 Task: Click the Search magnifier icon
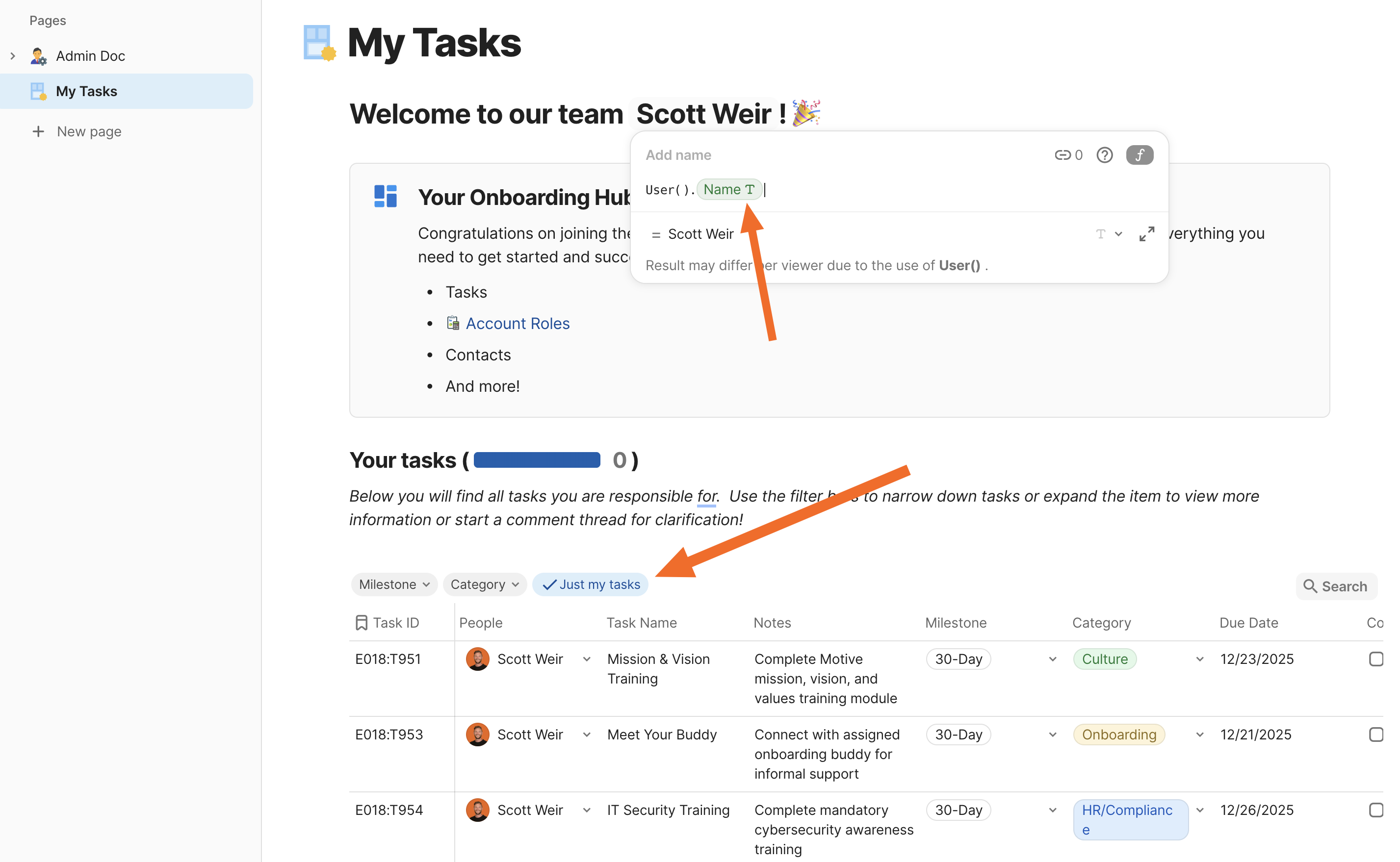(1310, 586)
